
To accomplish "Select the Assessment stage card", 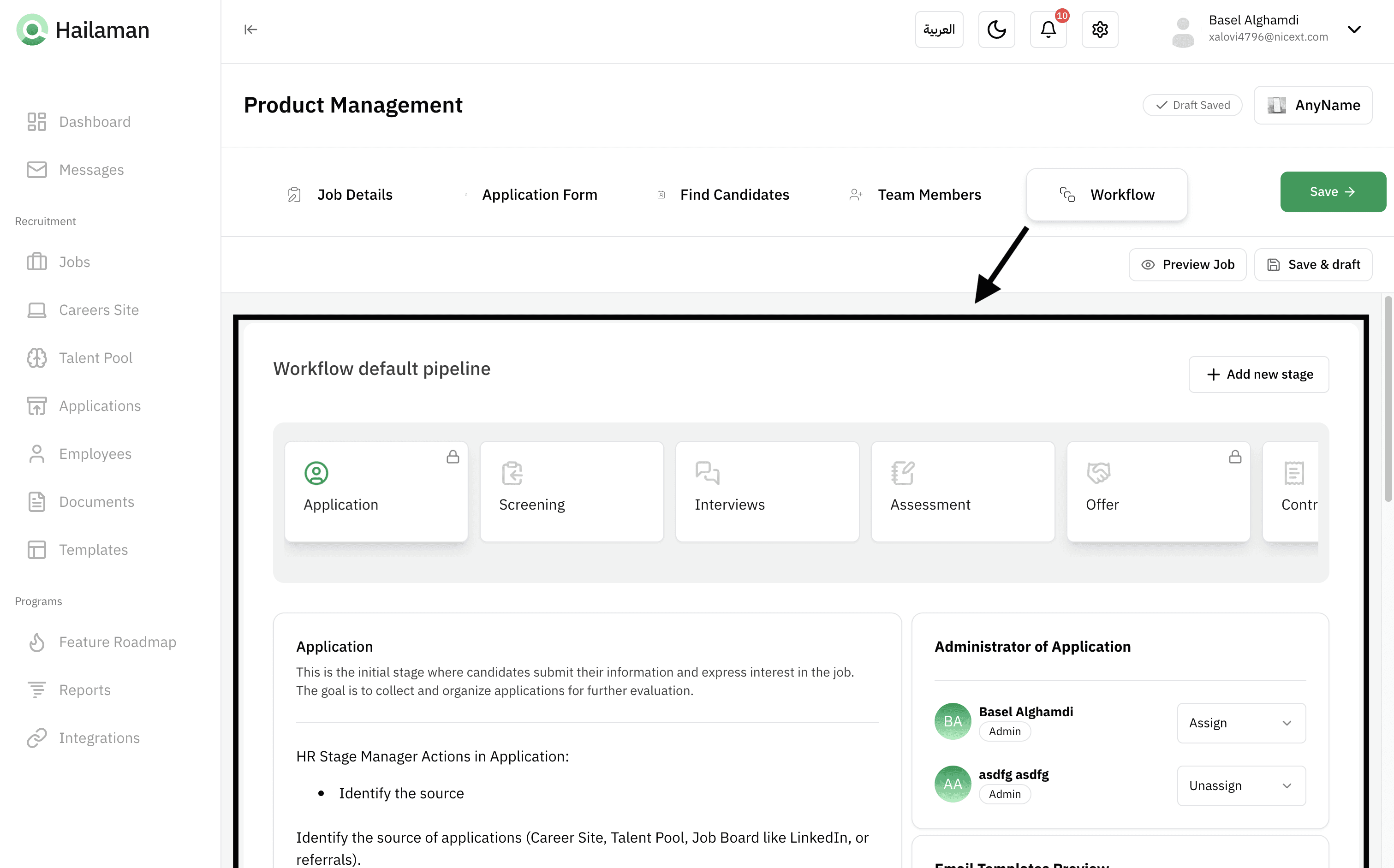I will [x=962, y=491].
